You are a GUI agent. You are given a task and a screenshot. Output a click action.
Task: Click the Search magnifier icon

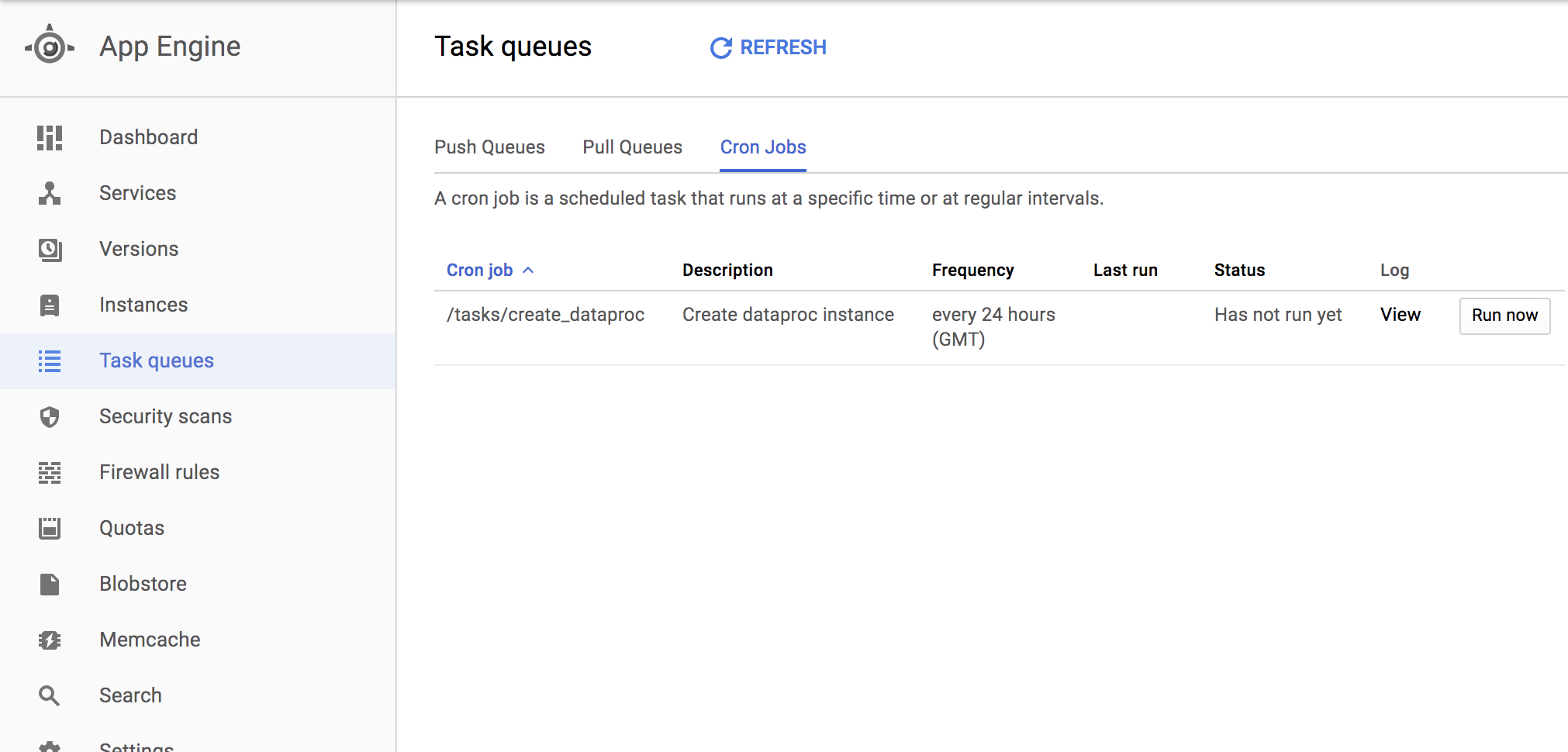[x=50, y=696]
